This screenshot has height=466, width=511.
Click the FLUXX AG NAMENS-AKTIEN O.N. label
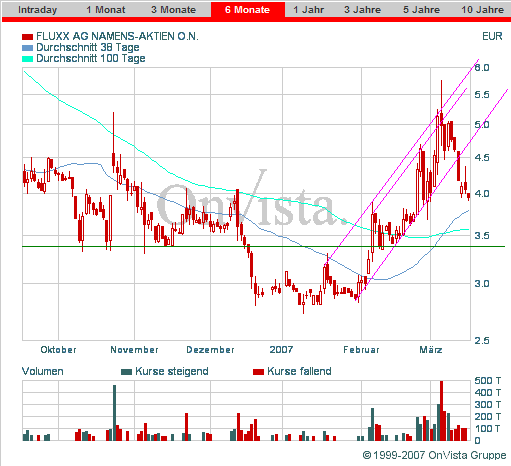point(117,36)
